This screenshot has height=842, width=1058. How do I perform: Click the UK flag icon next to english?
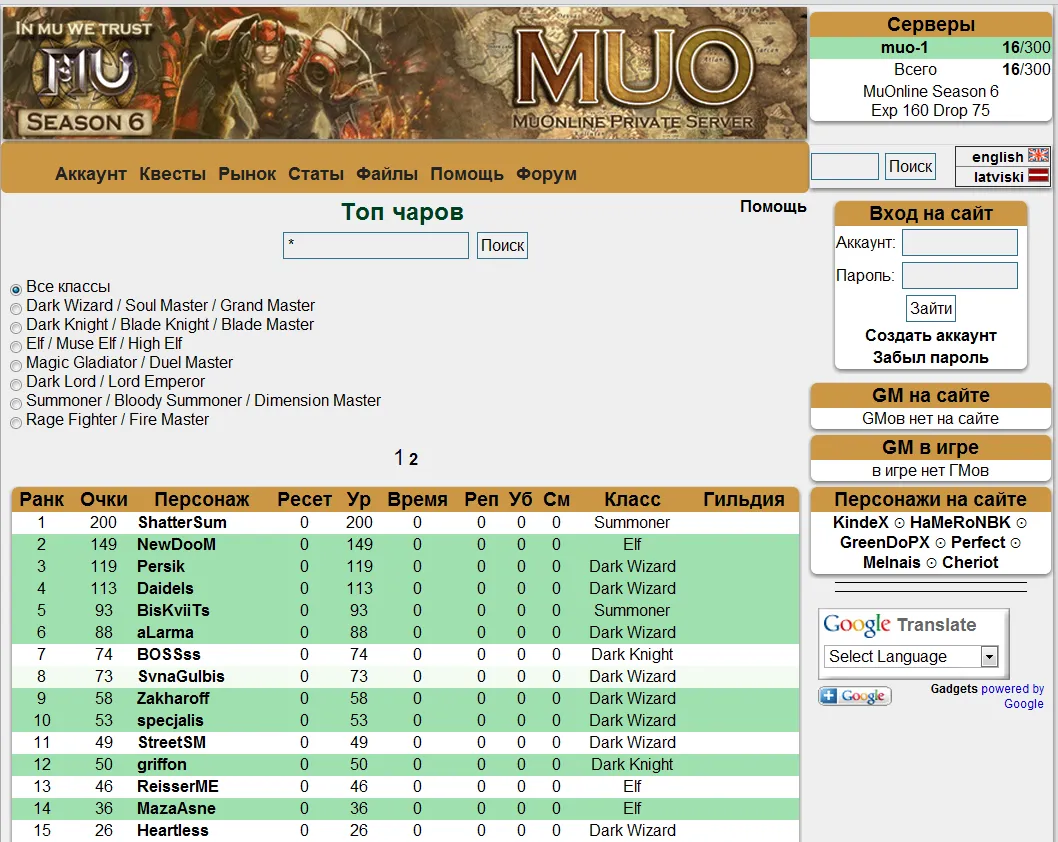click(x=1038, y=156)
